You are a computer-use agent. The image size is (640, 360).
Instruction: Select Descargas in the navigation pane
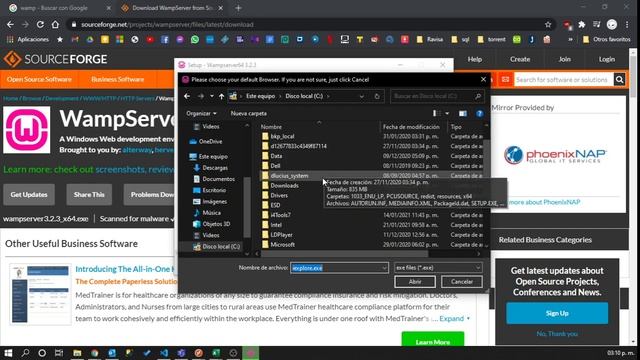click(215, 168)
